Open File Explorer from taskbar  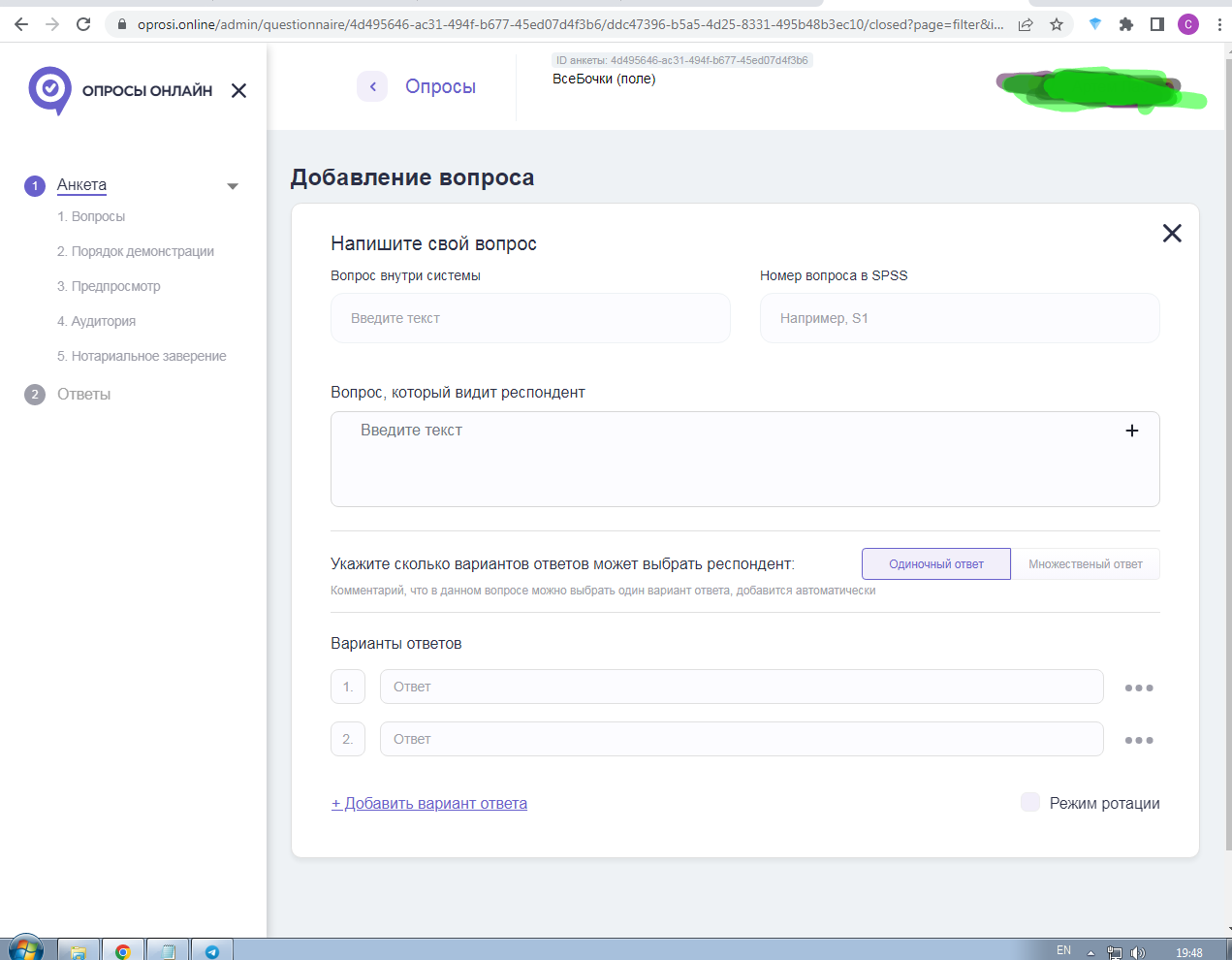[x=79, y=950]
